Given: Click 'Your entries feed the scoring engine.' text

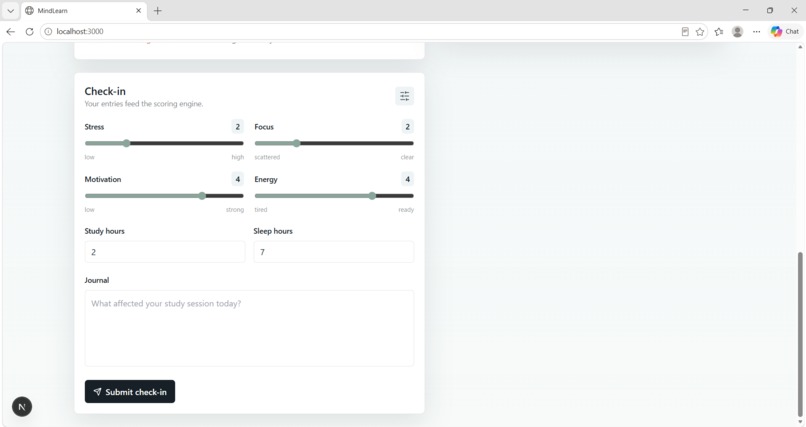Looking at the screenshot, I should [x=144, y=104].
